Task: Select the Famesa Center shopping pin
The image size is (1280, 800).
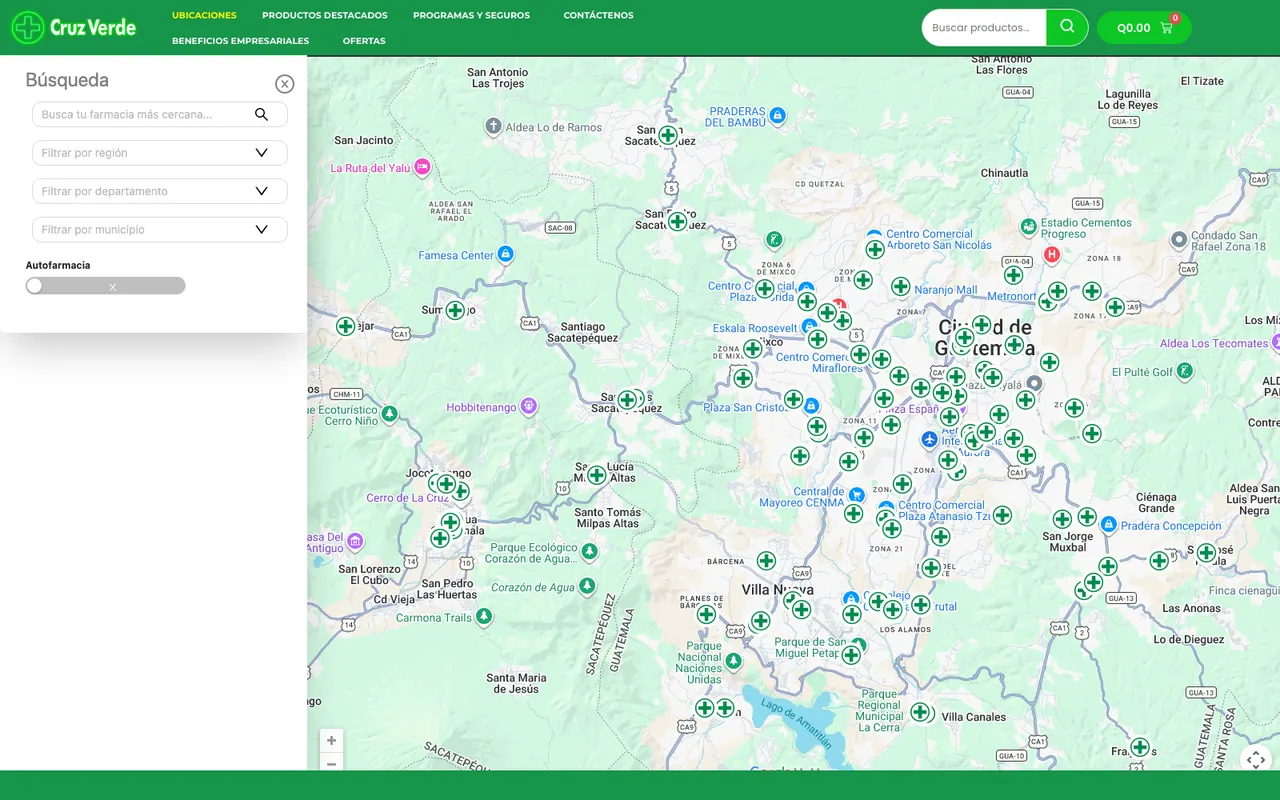Action: coord(505,255)
